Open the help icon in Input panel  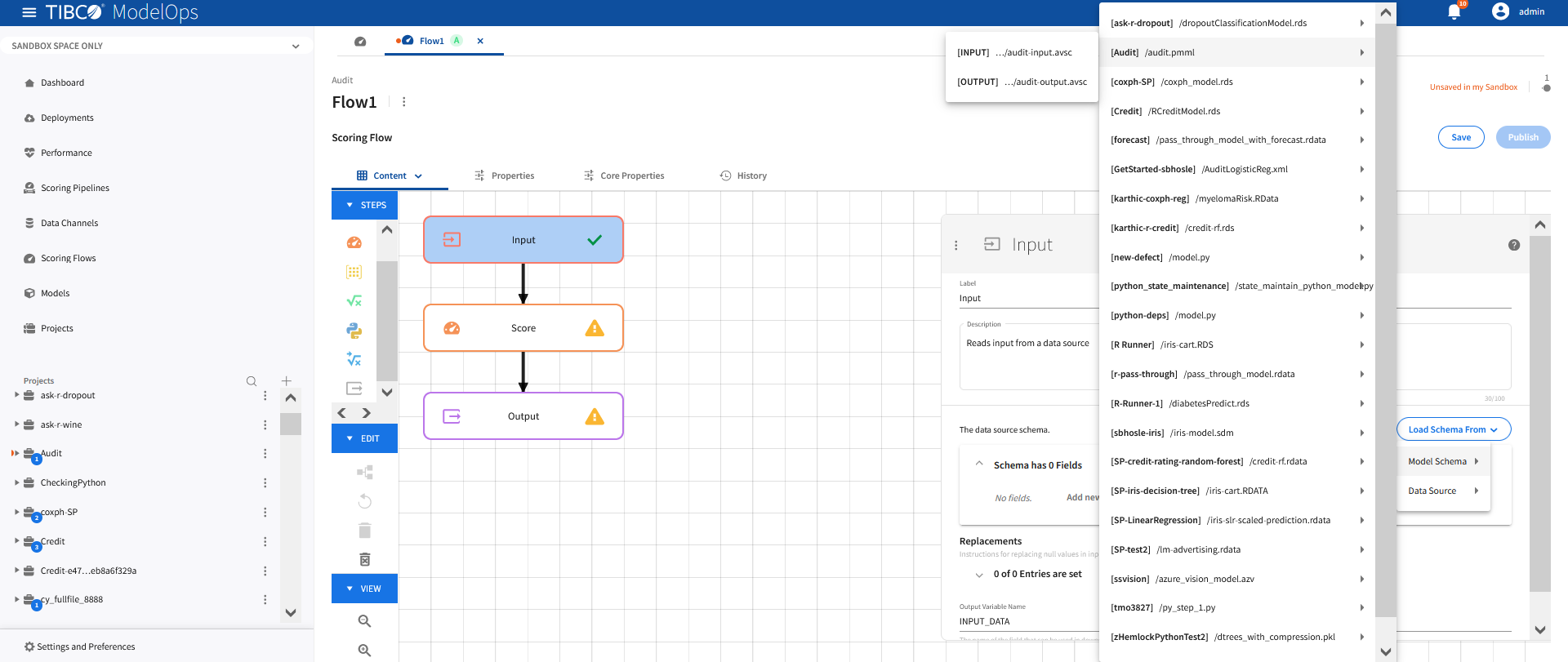click(x=1514, y=245)
